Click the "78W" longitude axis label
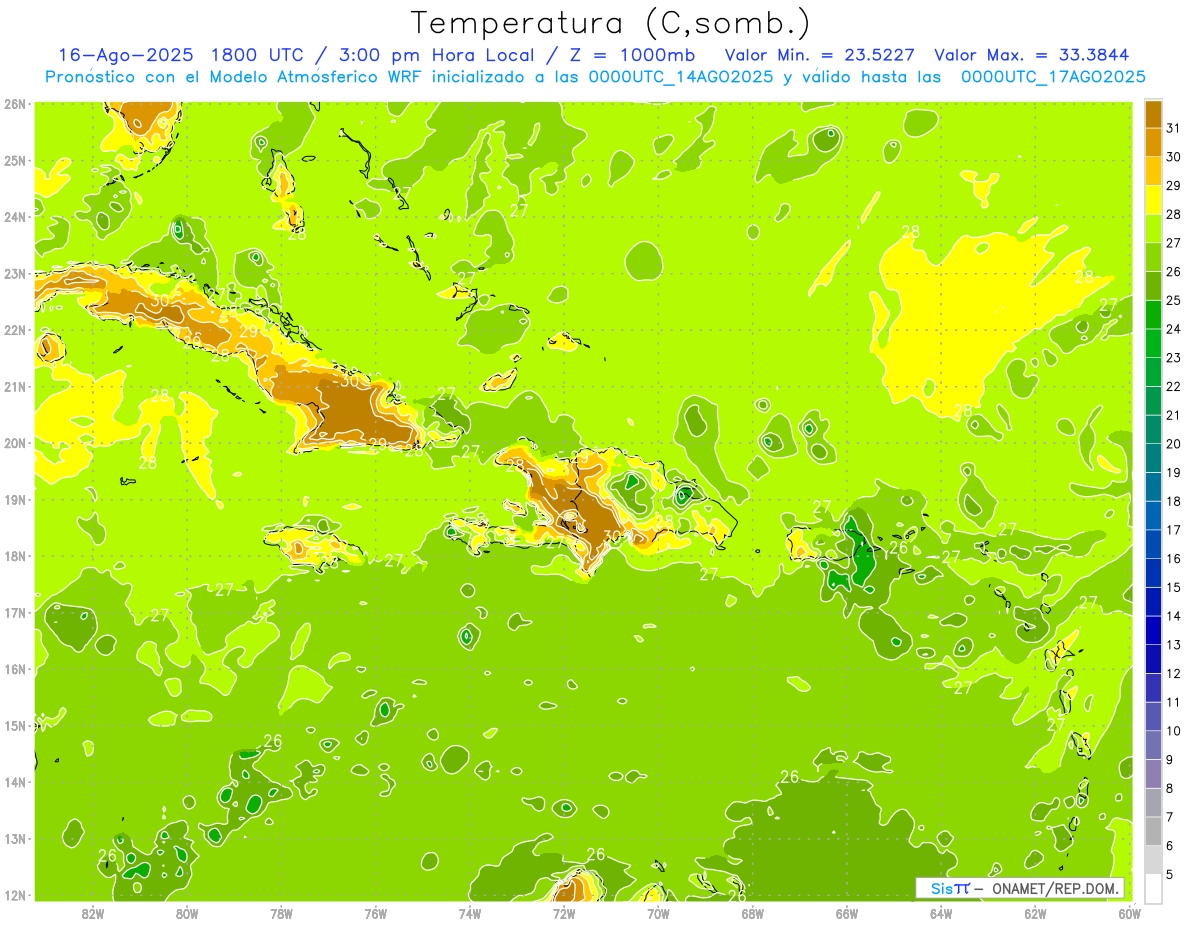The image size is (1200, 927). click(281, 912)
